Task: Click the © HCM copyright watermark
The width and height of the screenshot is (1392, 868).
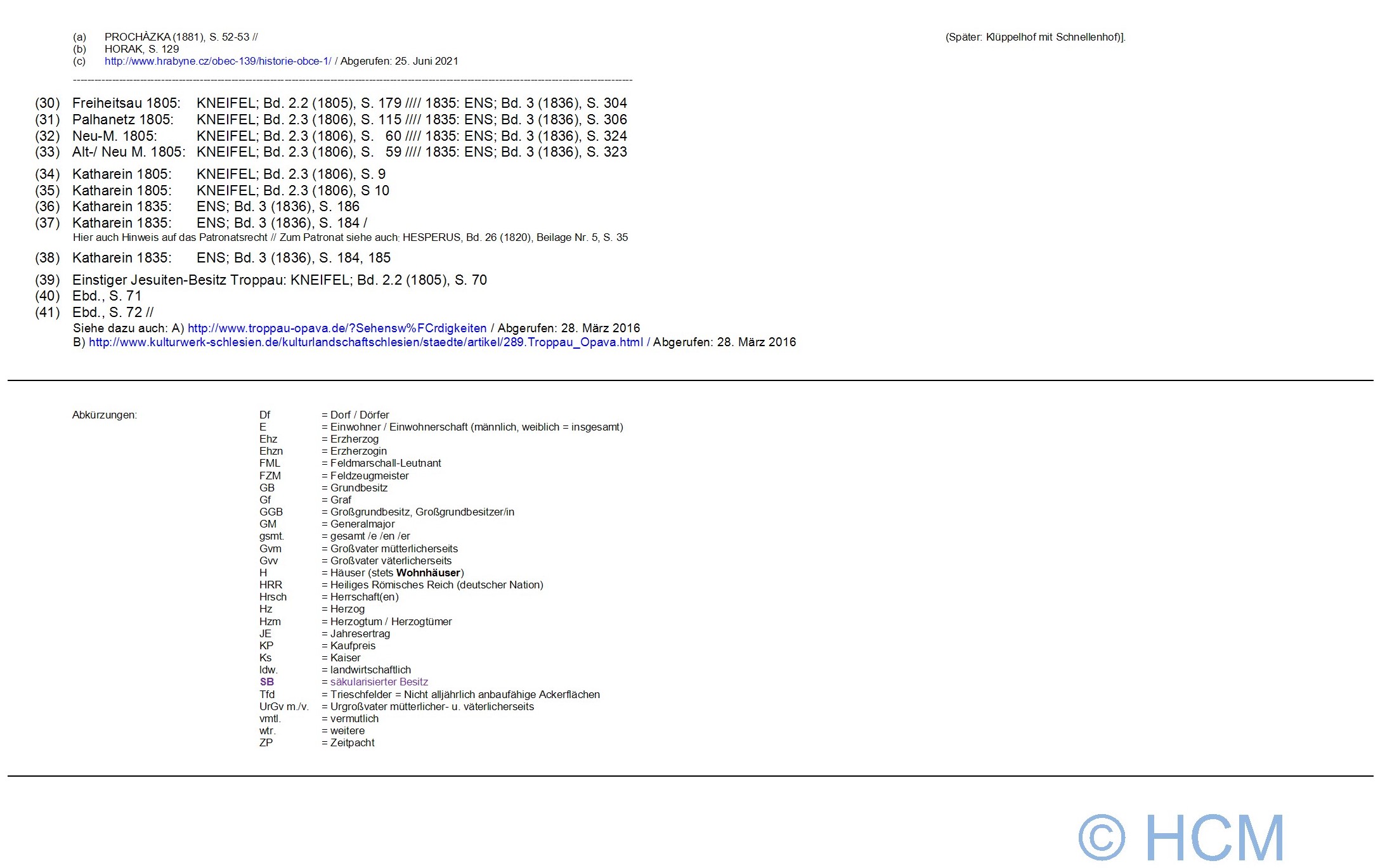Action: [x=1181, y=837]
